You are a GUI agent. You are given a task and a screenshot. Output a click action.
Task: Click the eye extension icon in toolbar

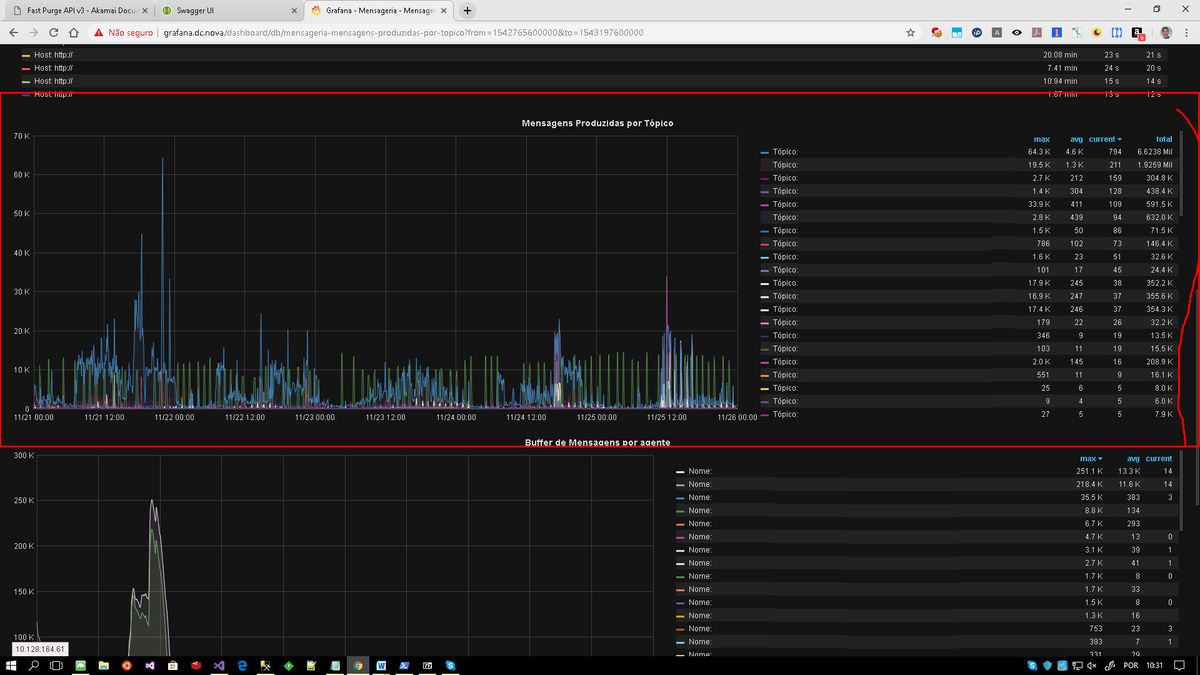(1016, 32)
